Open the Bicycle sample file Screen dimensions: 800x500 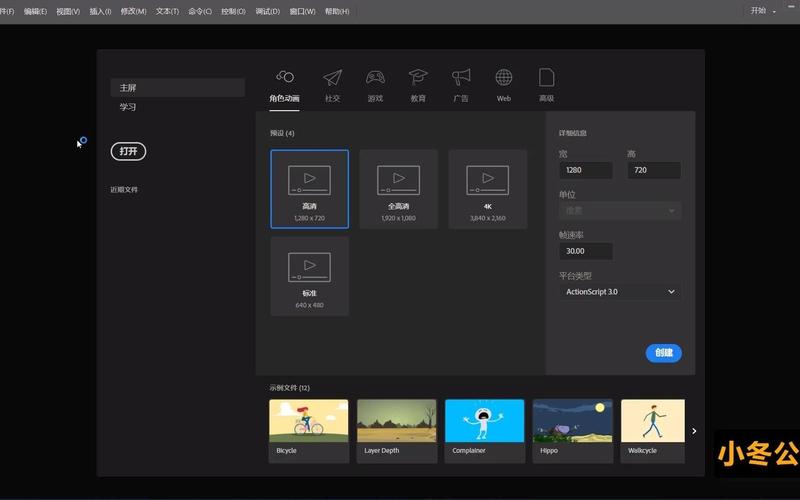309,431
